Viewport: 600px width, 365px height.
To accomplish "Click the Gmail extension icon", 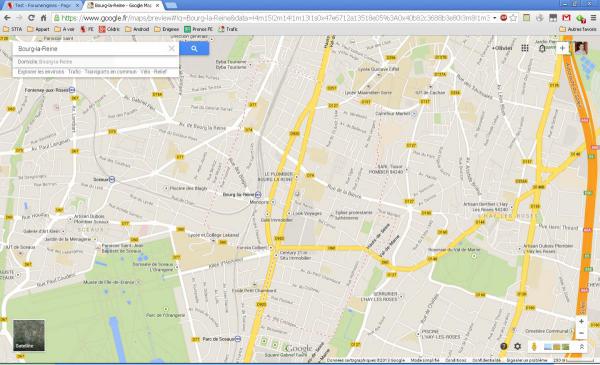I will pos(566,18).
